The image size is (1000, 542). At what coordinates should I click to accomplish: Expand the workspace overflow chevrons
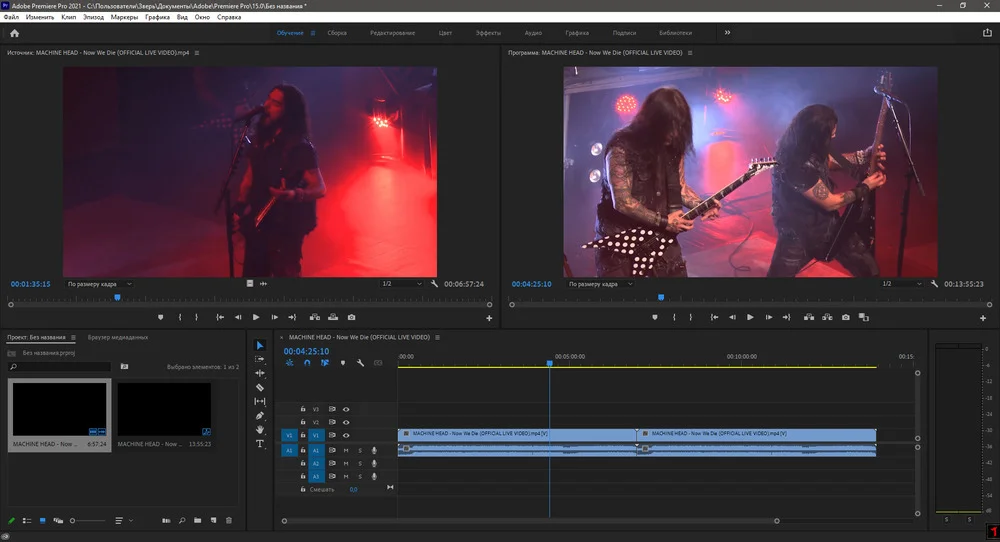click(727, 33)
